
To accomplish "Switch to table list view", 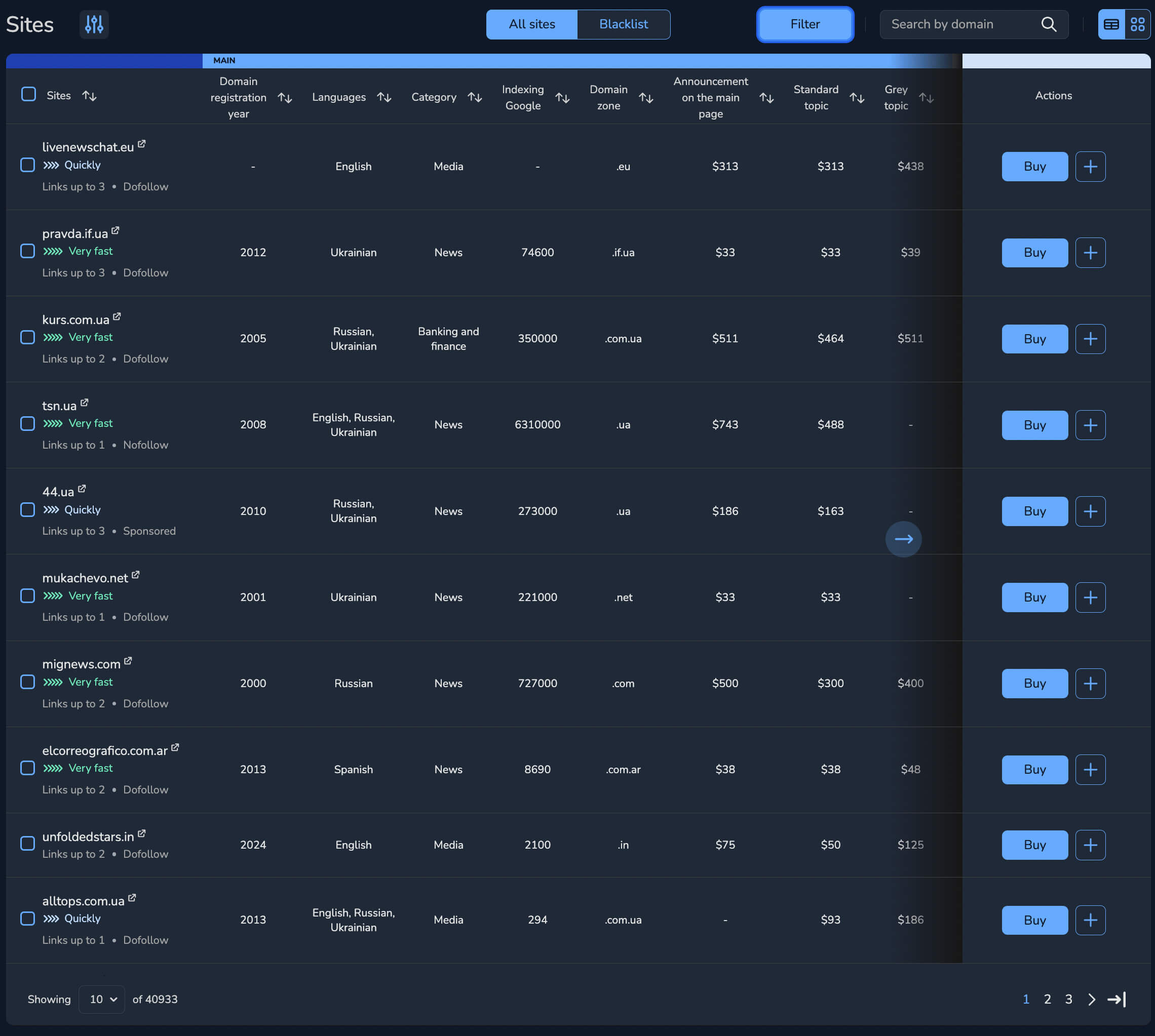I will (1111, 24).
